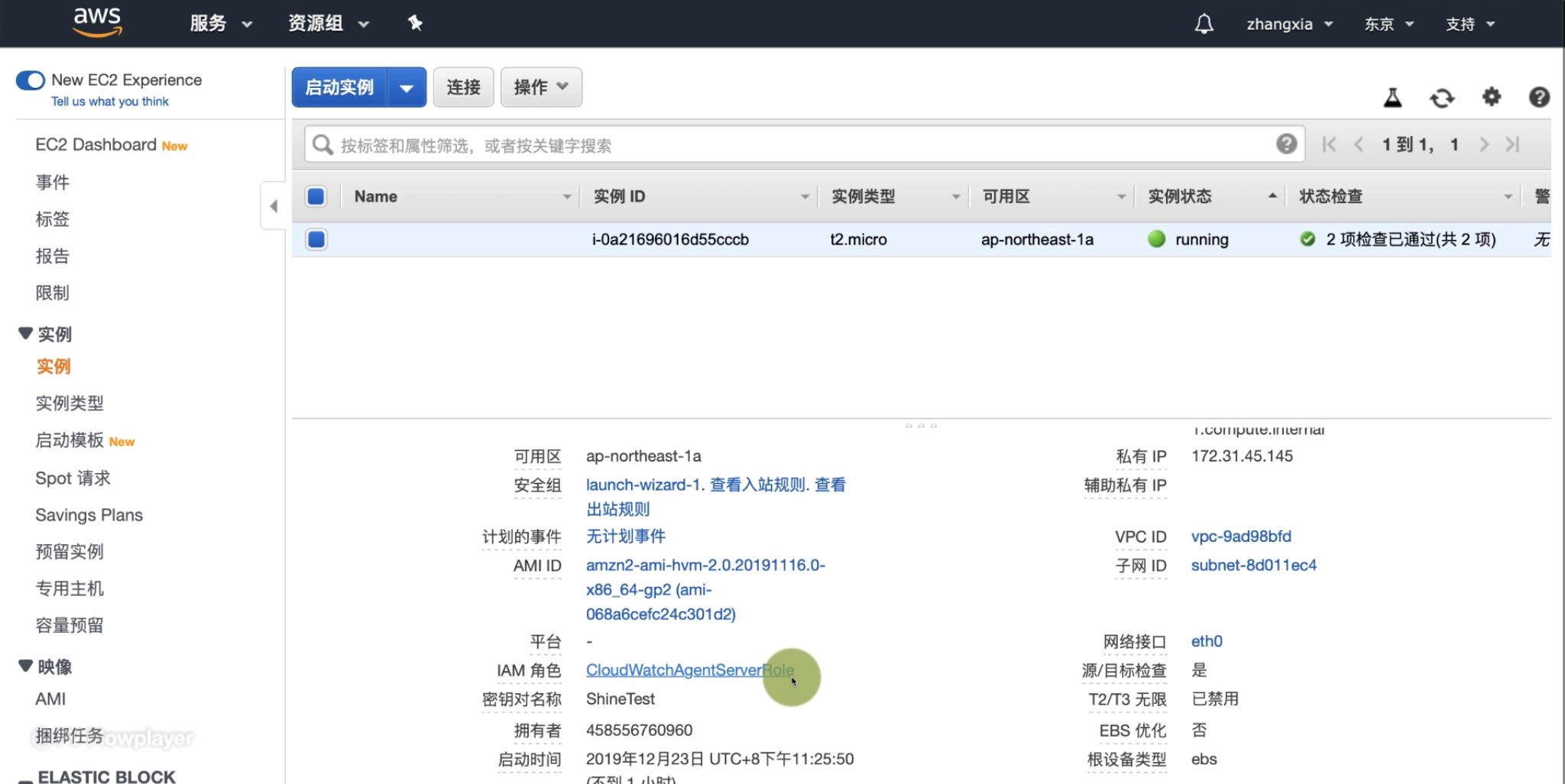Viewport: 1565px width, 784px height.
Task: Open the 查看入站规则 inbound rules link
Action: pos(757,484)
